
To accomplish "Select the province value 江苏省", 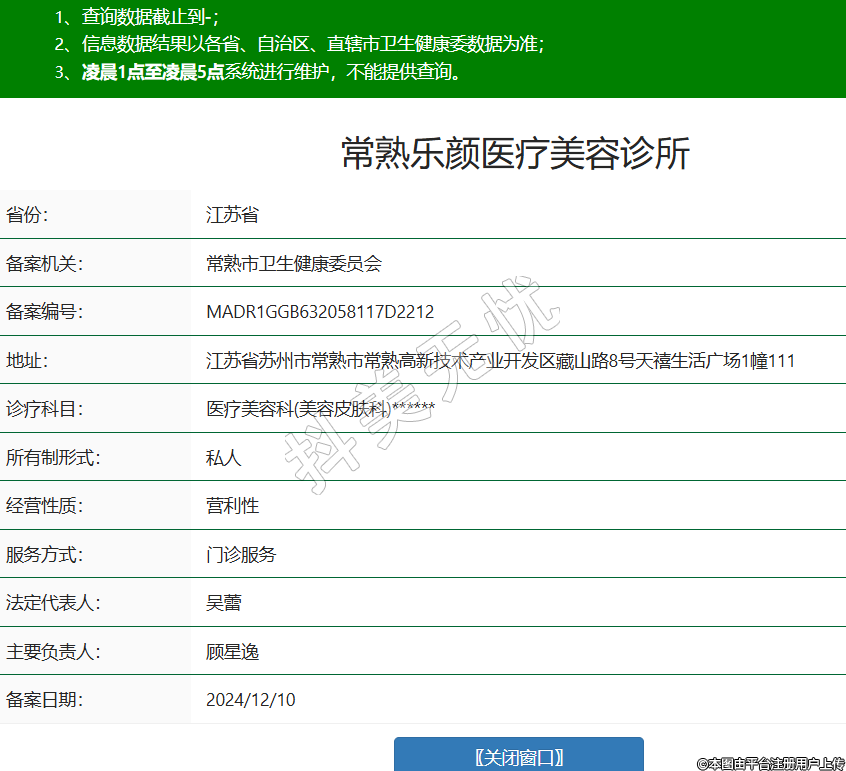I will (232, 215).
